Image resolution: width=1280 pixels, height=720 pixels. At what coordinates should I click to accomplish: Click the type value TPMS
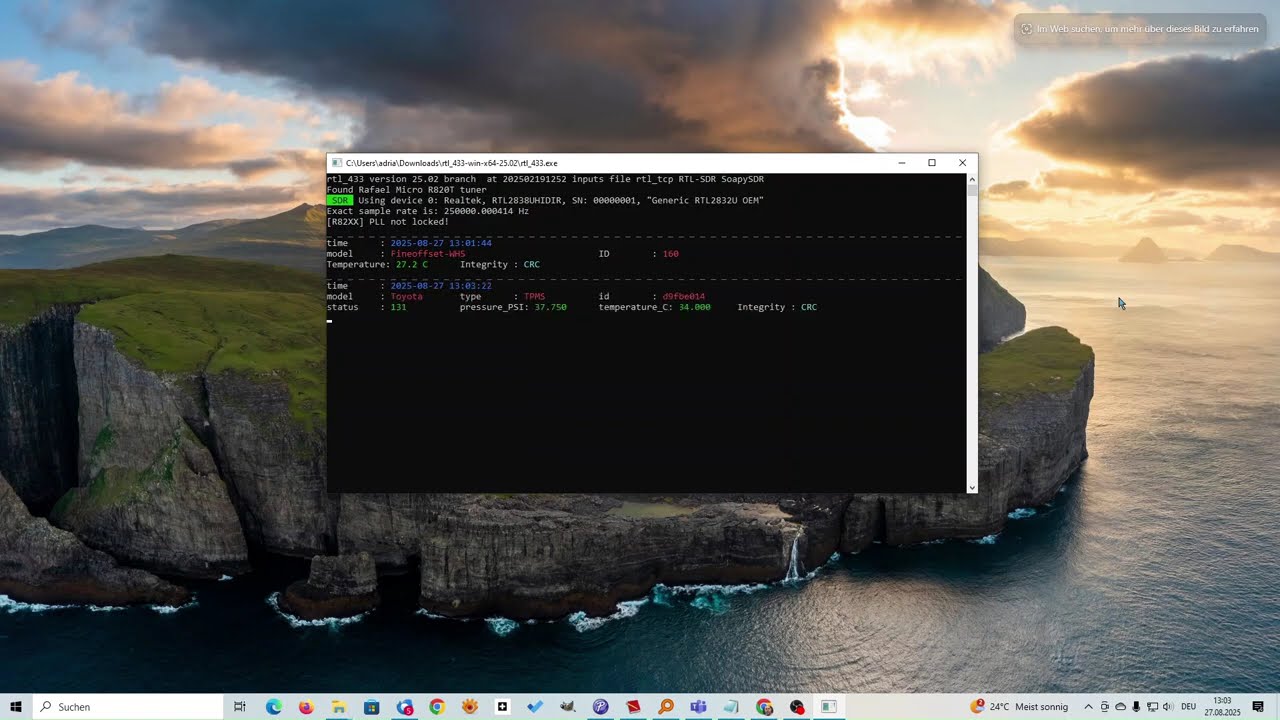tap(535, 297)
